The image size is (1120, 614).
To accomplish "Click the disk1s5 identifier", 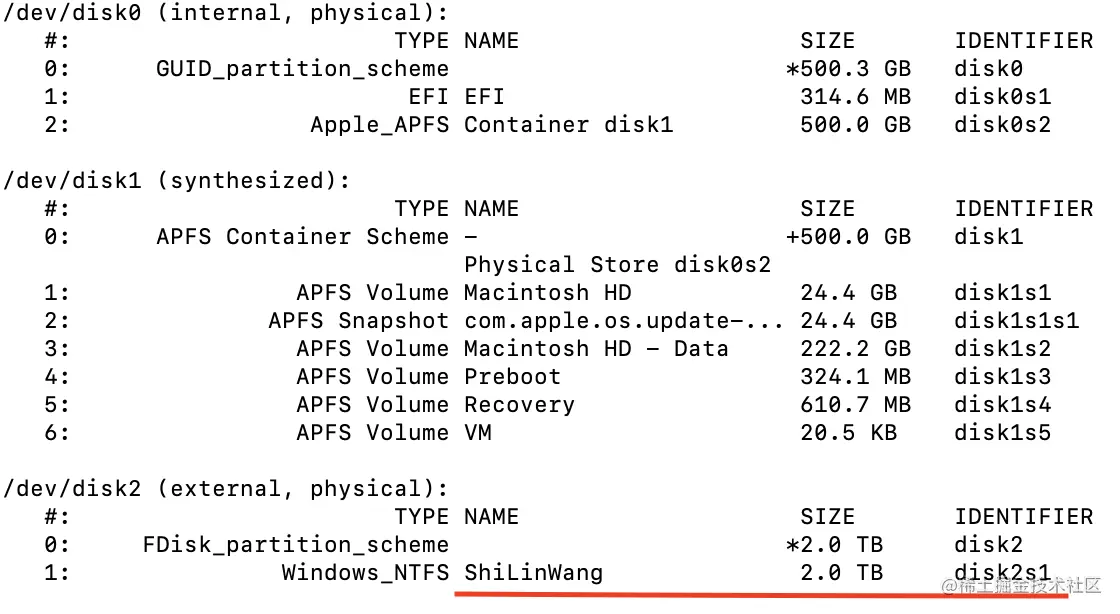I will pyautogui.click(x=1002, y=433).
